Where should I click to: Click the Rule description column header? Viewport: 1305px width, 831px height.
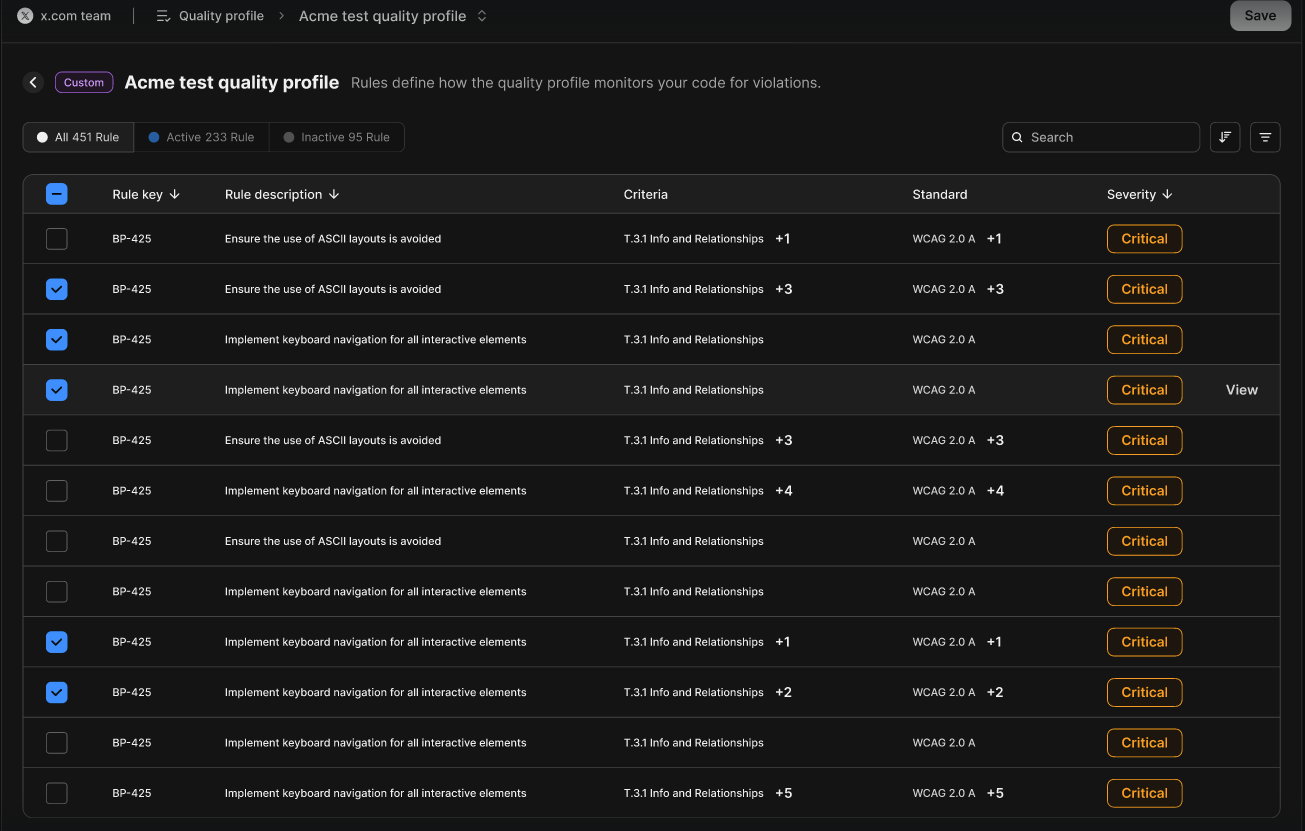point(273,194)
